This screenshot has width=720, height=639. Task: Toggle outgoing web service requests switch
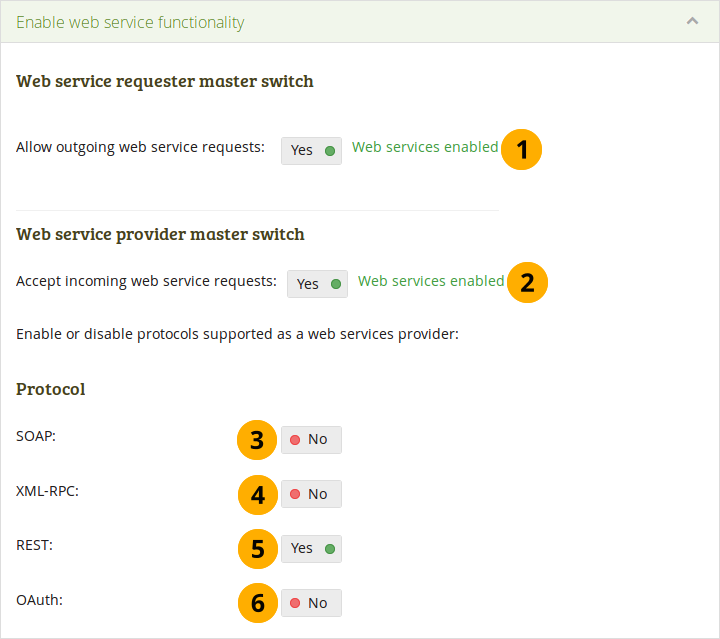tap(311, 150)
